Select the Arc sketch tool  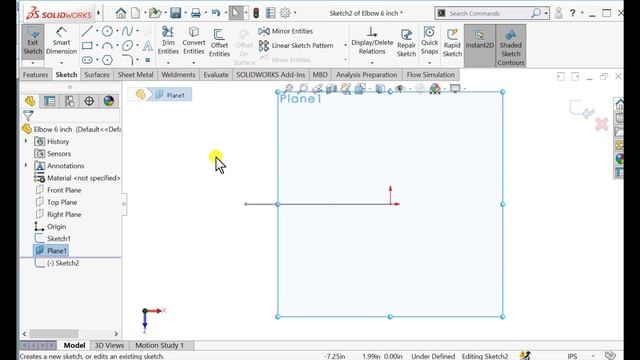pyautogui.click(x=107, y=46)
